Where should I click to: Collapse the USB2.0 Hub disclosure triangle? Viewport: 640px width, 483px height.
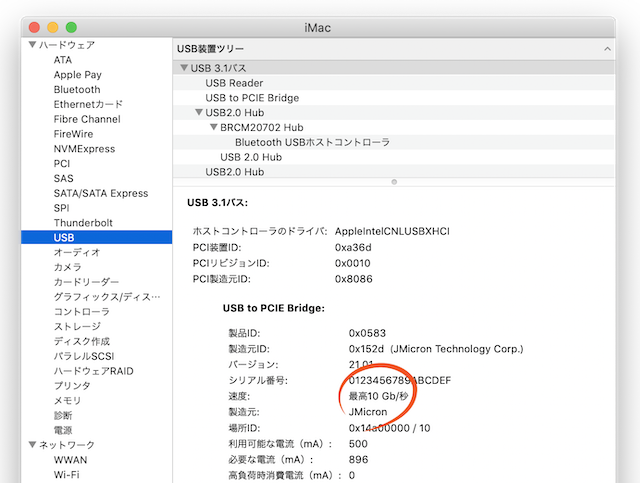[199, 112]
